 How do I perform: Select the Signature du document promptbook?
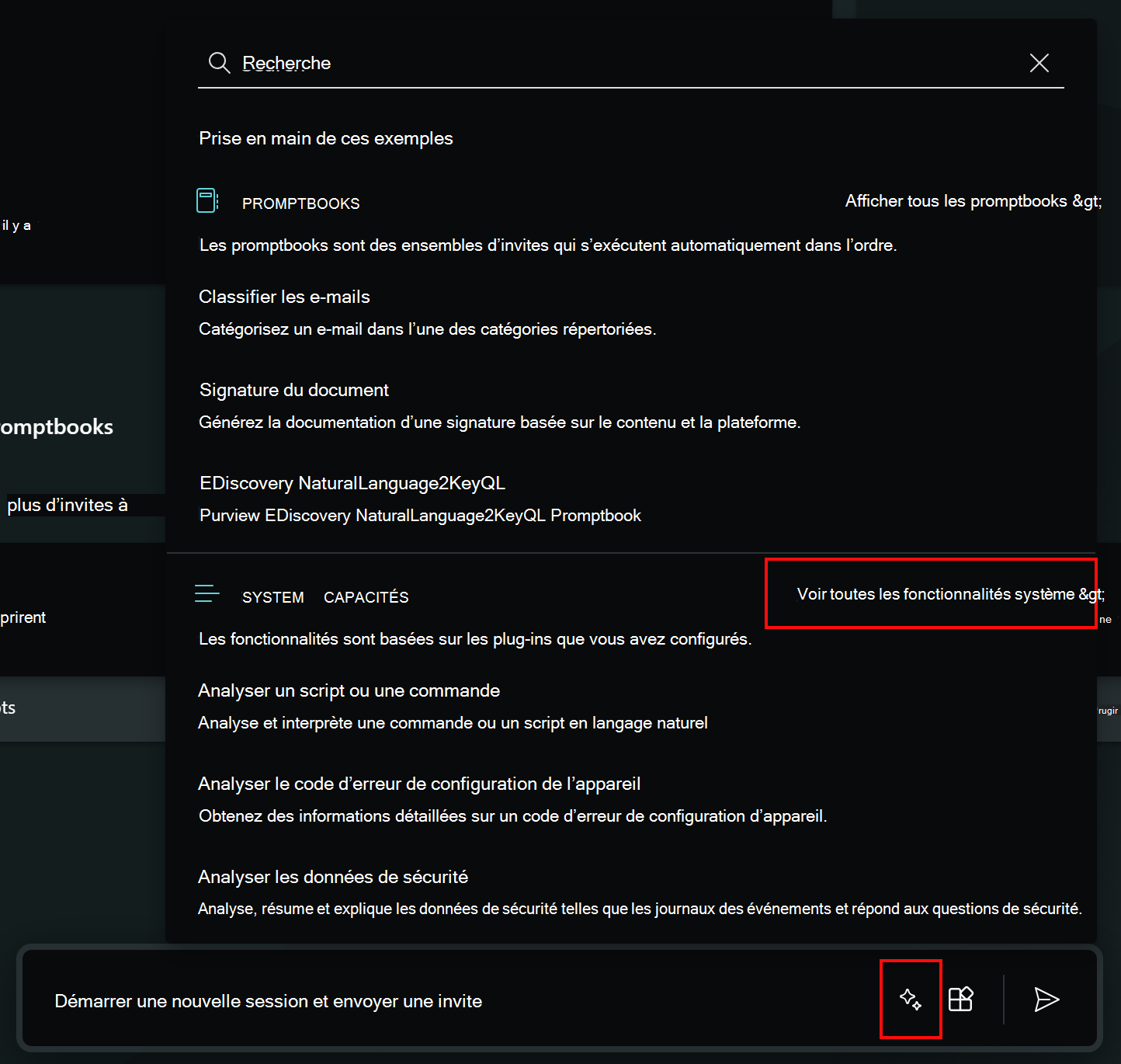(x=293, y=390)
